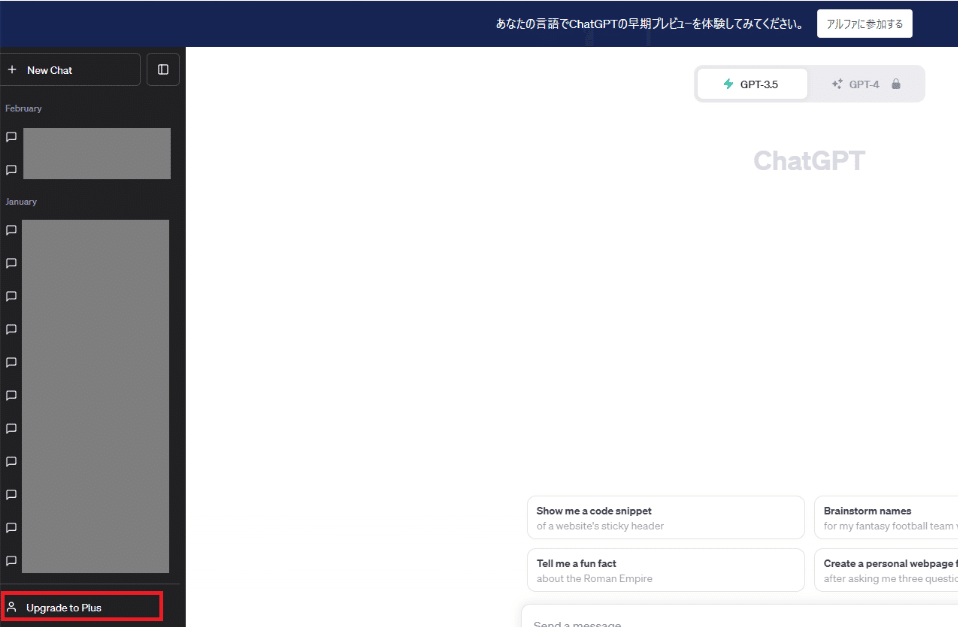Click the January section label

point(21,202)
